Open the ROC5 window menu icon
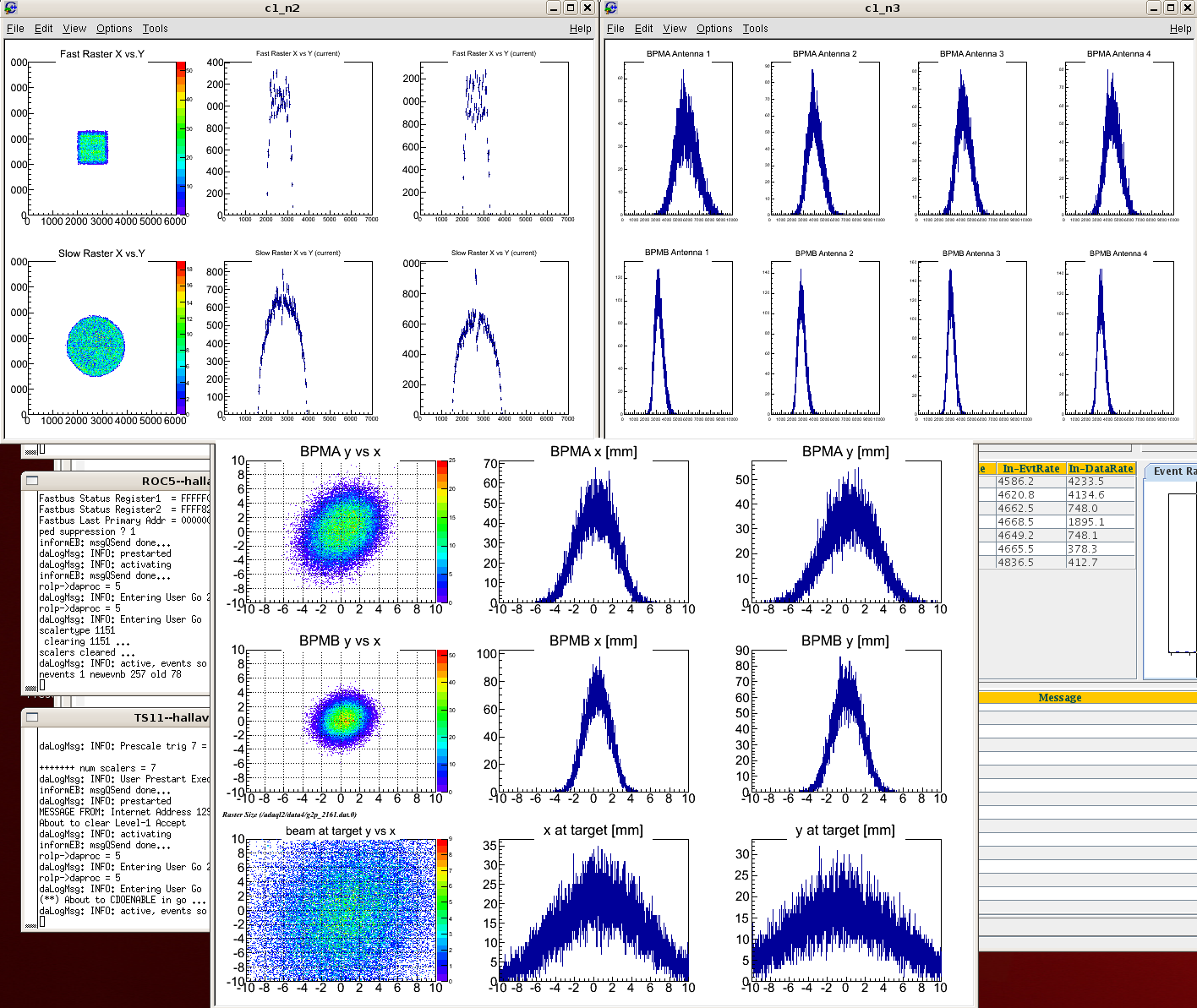Viewport: 1197px width, 1008px height. (x=32, y=480)
